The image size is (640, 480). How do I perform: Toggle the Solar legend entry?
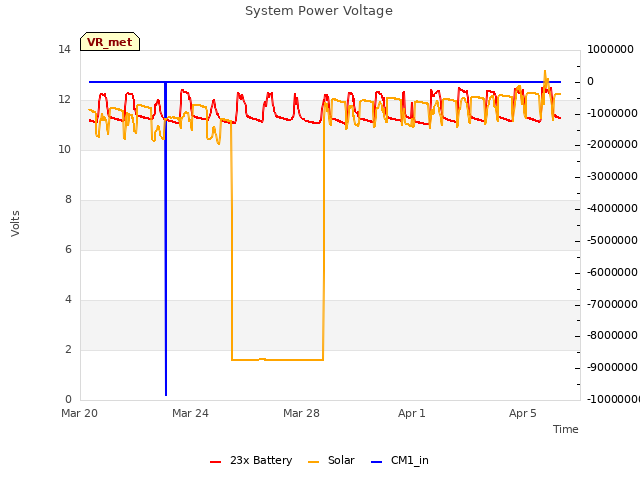click(x=331, y=460)
